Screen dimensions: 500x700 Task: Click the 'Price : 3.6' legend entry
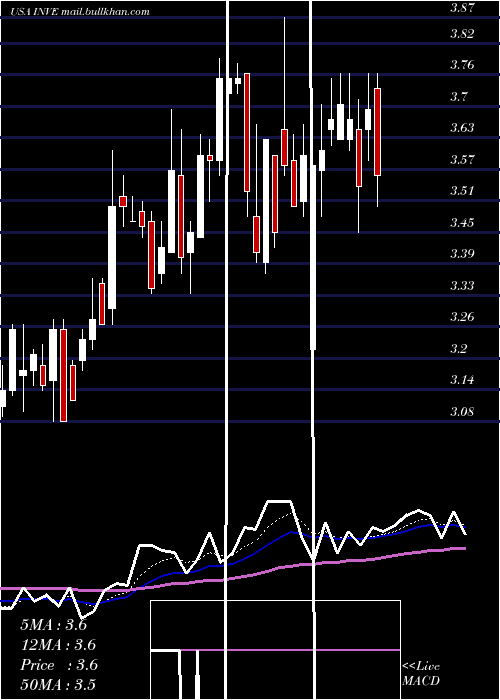point(58,665)
